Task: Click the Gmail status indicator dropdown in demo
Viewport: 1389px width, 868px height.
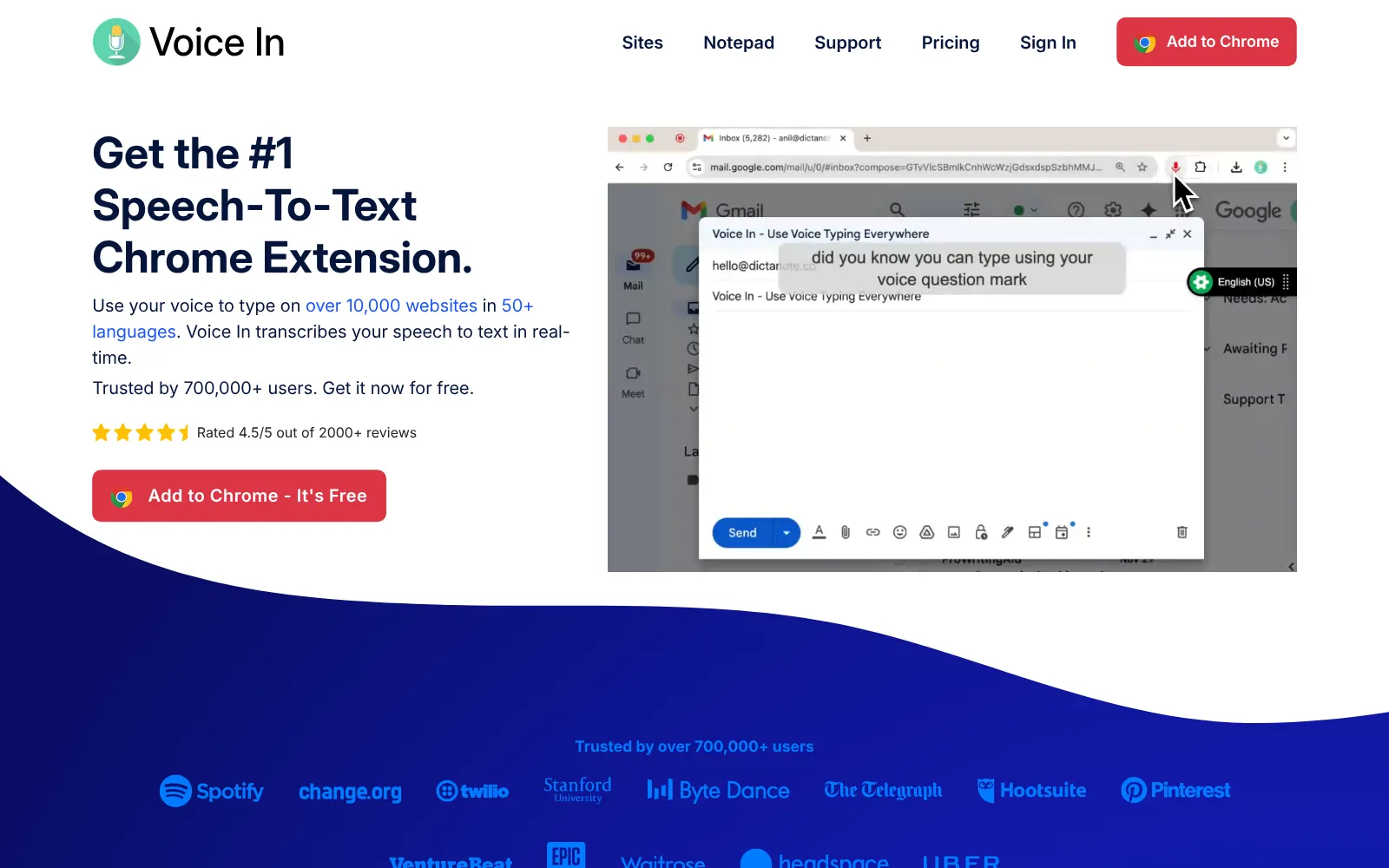Action: (1025, 210)
